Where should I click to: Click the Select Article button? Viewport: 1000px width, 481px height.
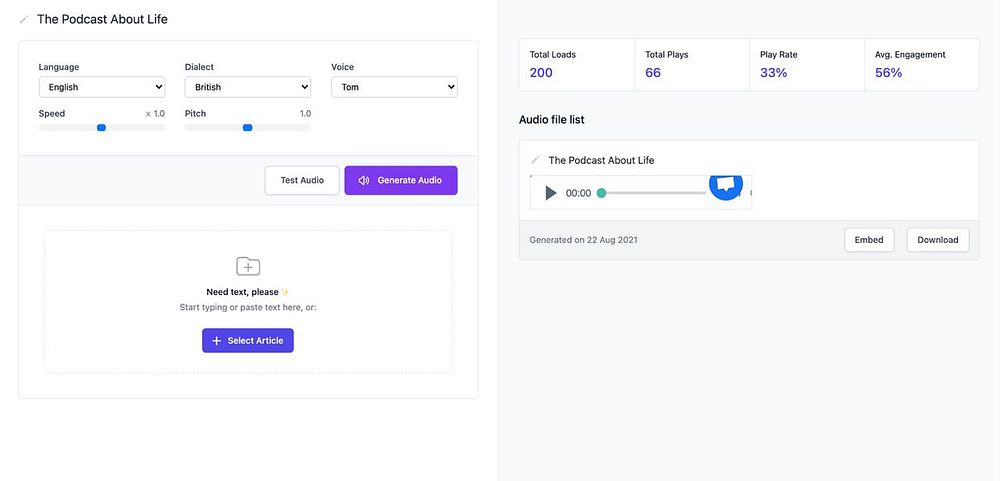coord(248,341)
